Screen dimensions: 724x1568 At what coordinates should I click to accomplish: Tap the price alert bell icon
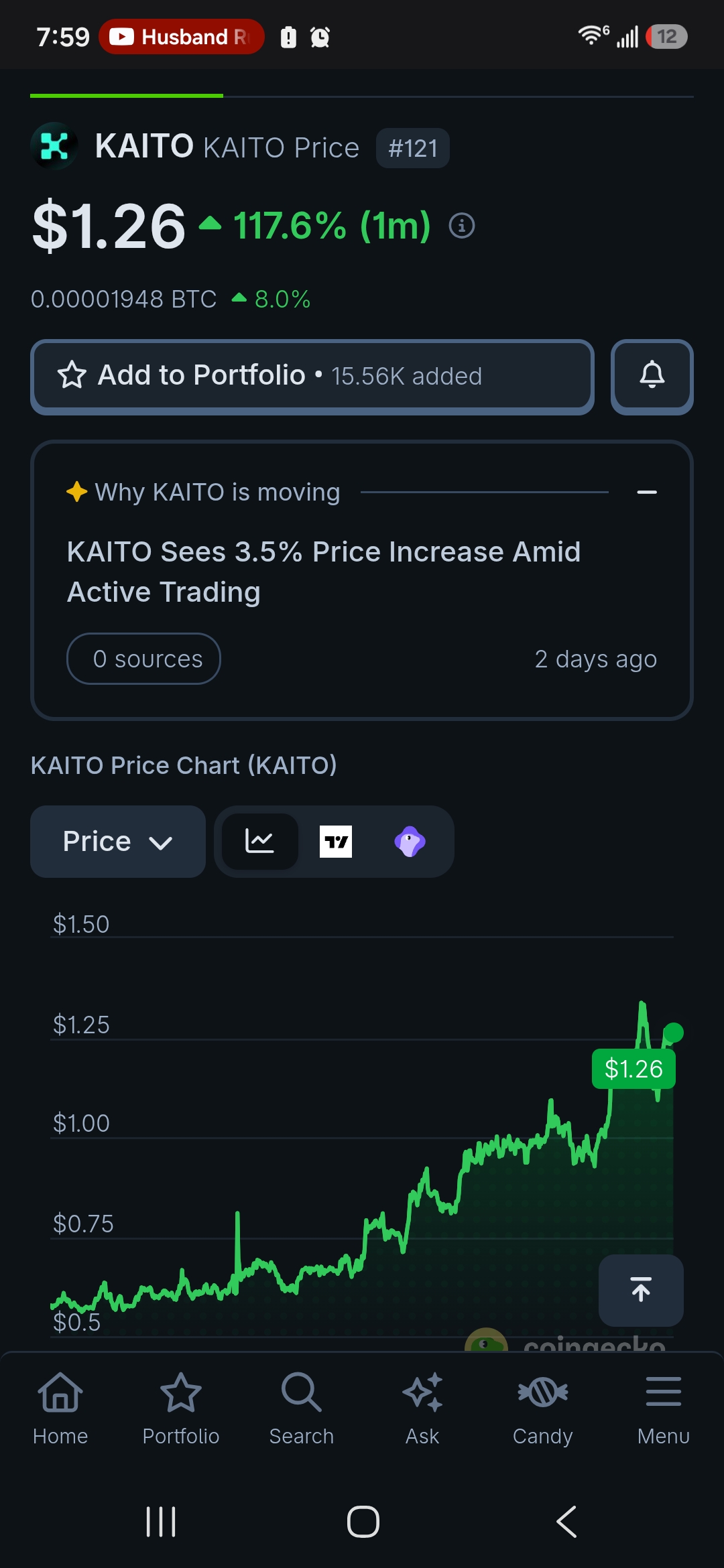coord(652,377)
